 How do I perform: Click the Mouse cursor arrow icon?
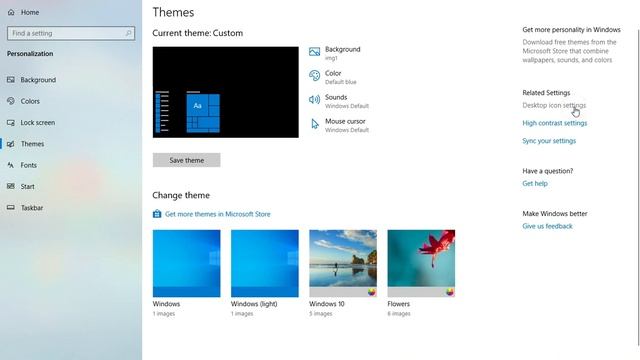[x=315, y=124]
